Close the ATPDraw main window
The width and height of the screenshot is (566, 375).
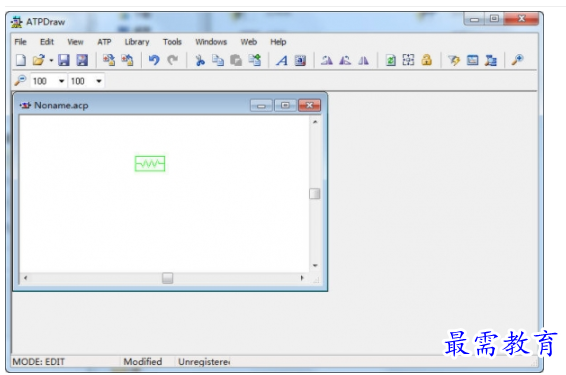[x=522, y=19]
